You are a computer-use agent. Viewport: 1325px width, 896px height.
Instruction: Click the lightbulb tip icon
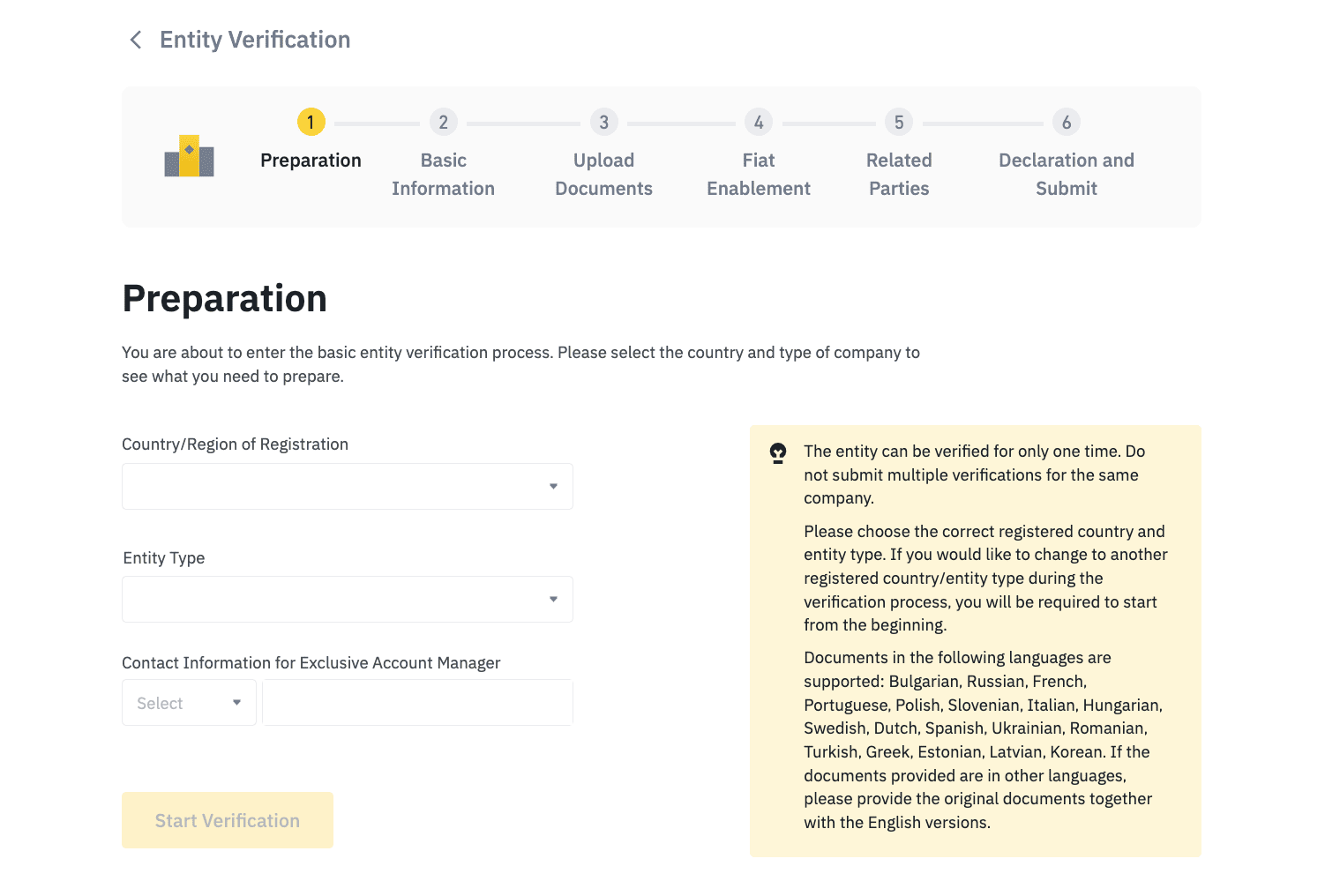click(778, 453)
